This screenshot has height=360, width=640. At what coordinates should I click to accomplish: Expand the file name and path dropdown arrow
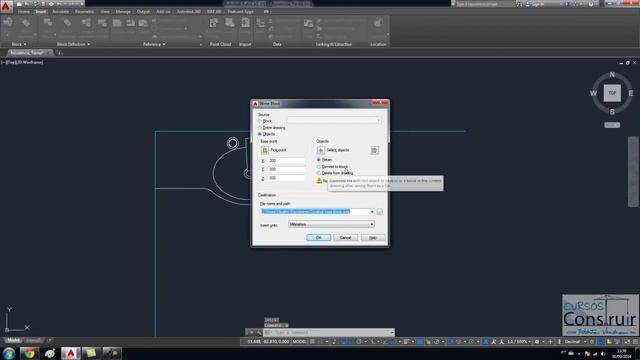coord(372,212)
